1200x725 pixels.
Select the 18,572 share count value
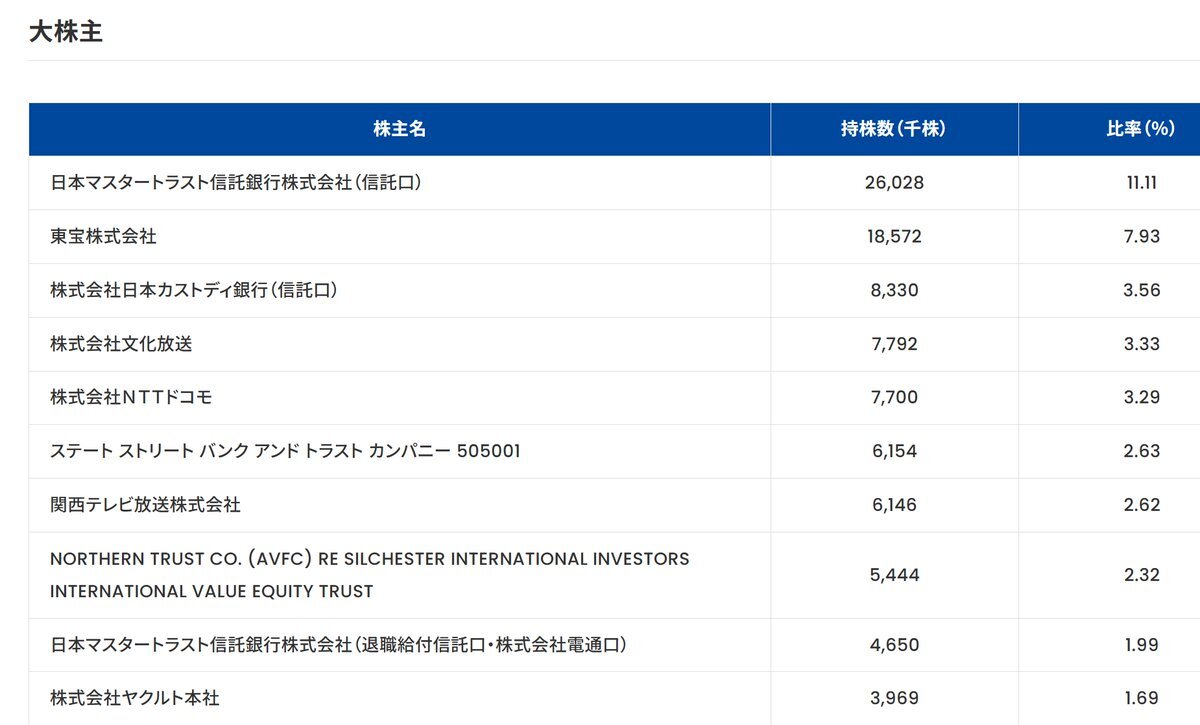click(894, 237)
